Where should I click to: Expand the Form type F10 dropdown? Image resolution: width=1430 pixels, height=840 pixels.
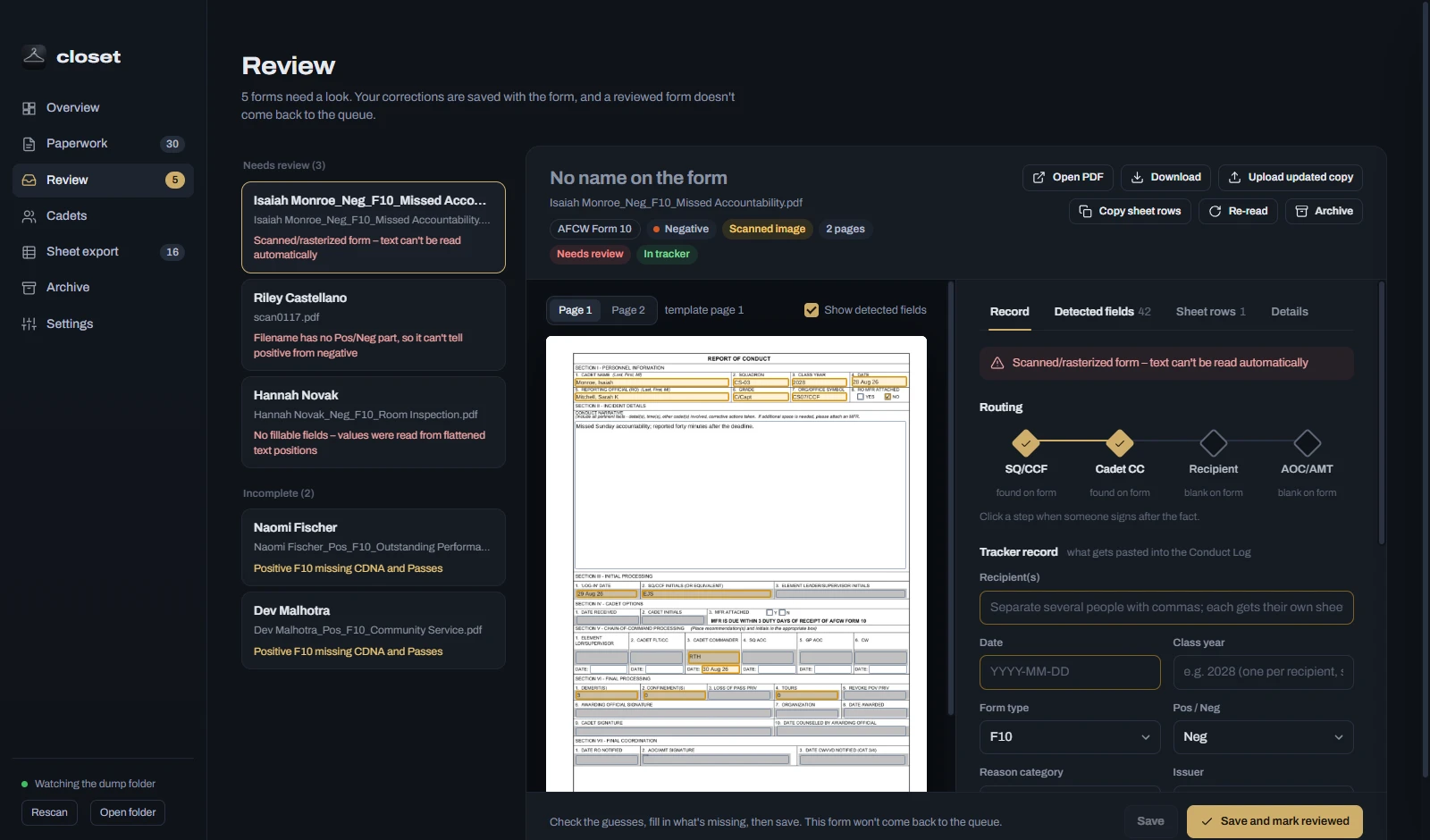tap(1070, 737)
